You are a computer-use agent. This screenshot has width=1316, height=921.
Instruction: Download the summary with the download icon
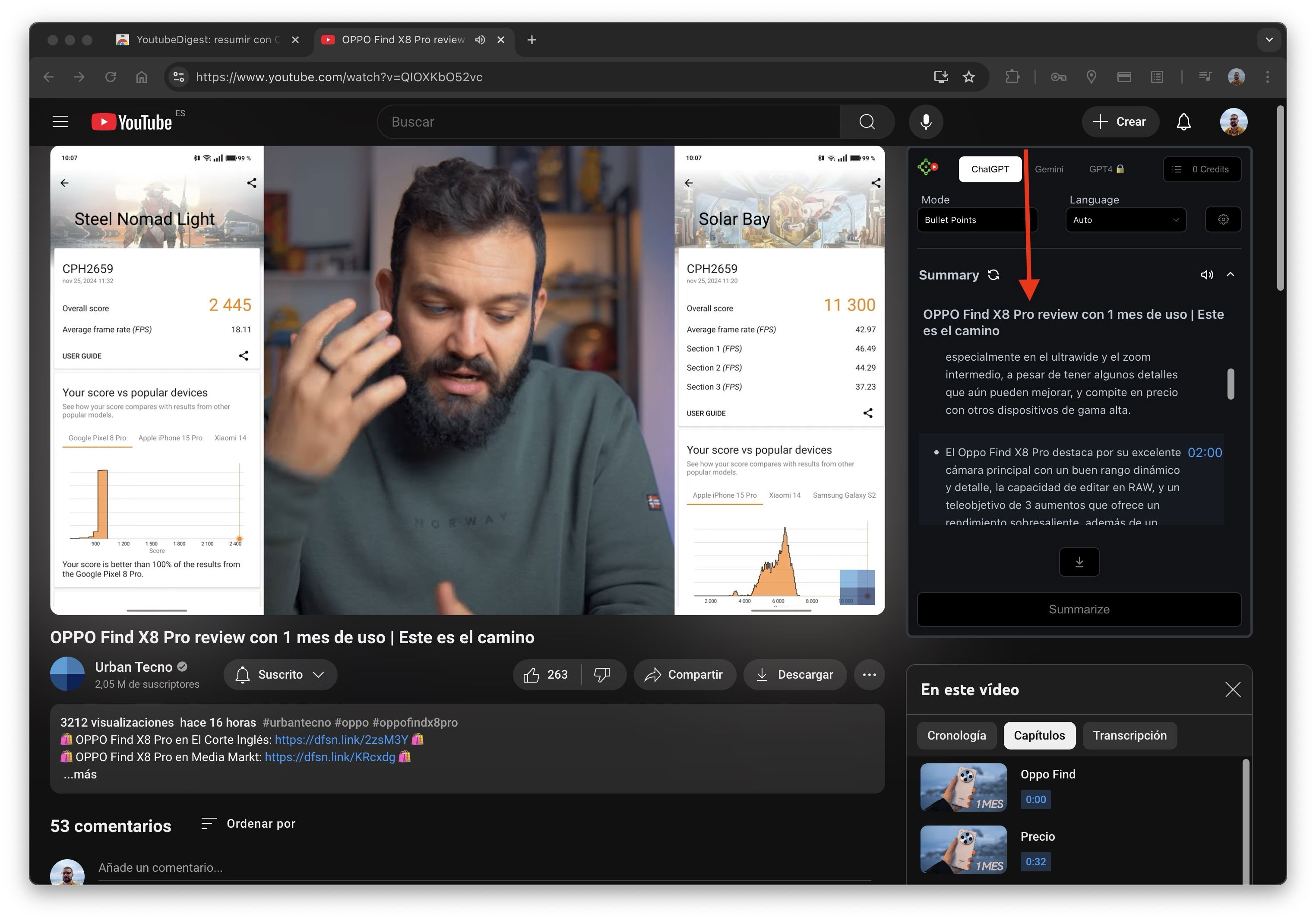coord(1079,562)
